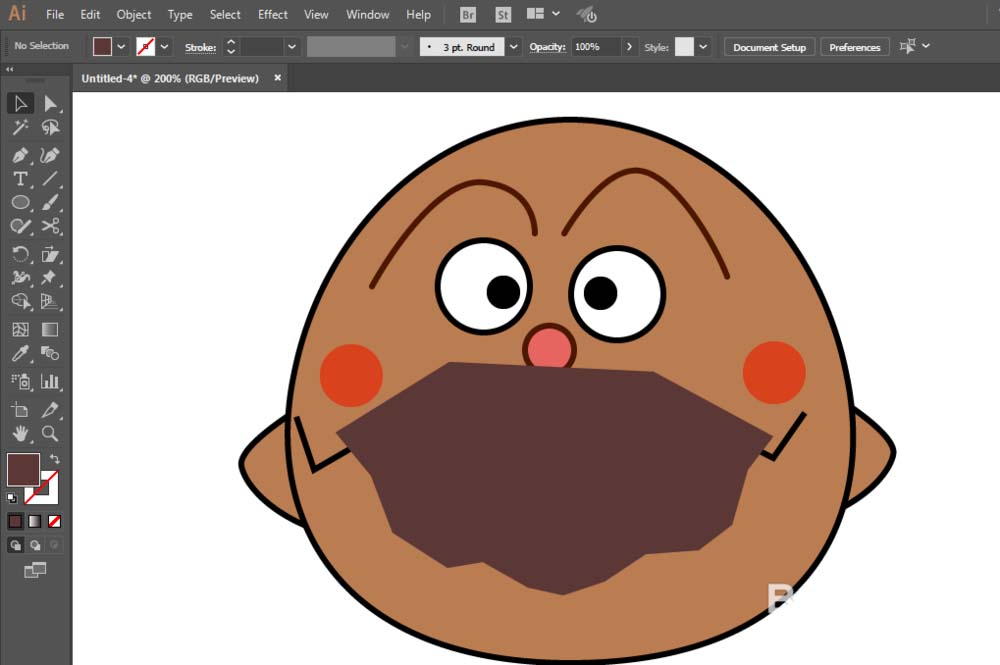Screen dimensions: 1000x665
Task: Select the Eyedropper tool
Action: (x=20, y=354)
